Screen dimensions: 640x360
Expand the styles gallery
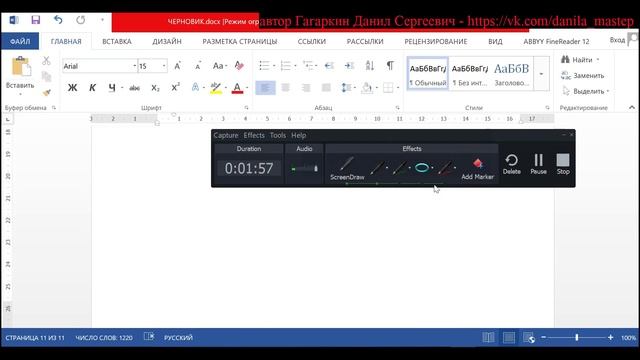point(541,74)
